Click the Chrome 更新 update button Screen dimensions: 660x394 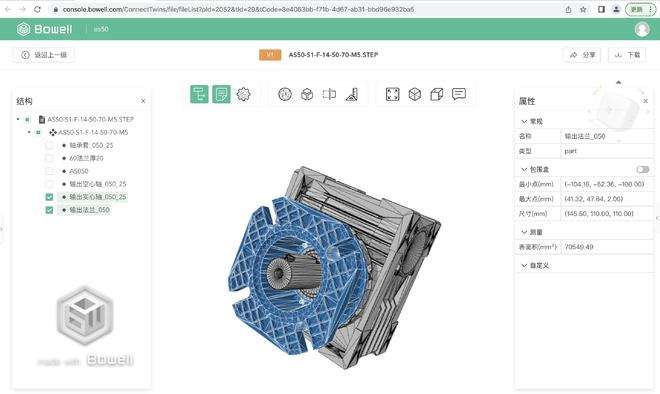640,9
